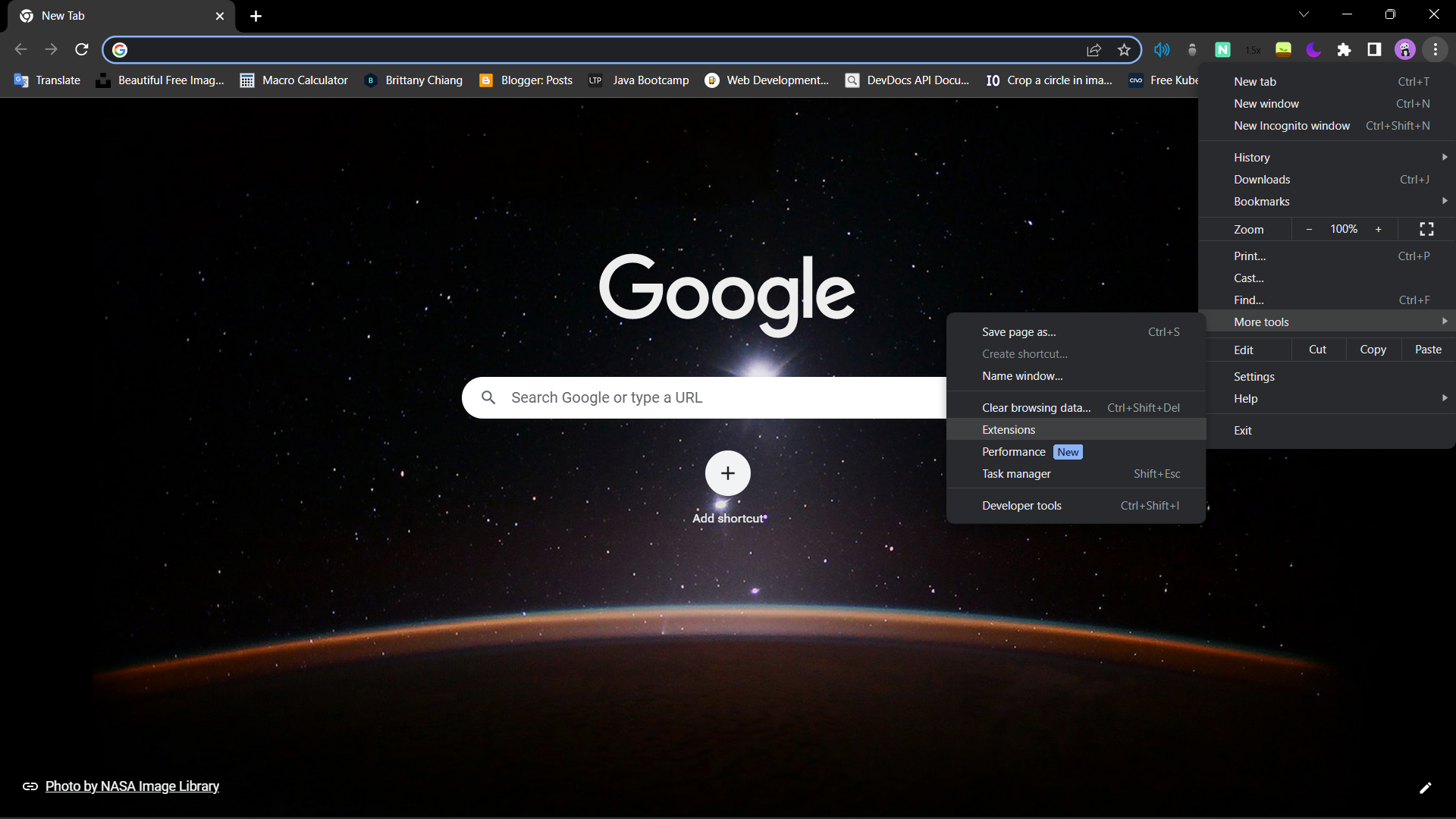Click the tab search chevron in title bar
Screen dimensions: 1456x819
tap(1304, 14)
